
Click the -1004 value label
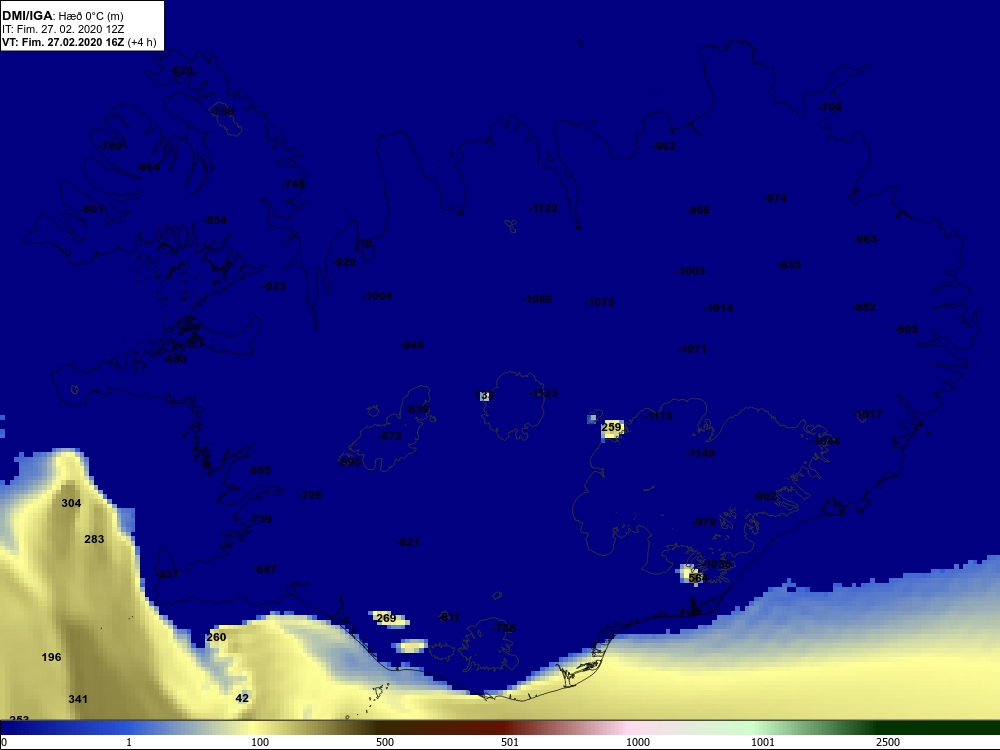pos(378,296)
